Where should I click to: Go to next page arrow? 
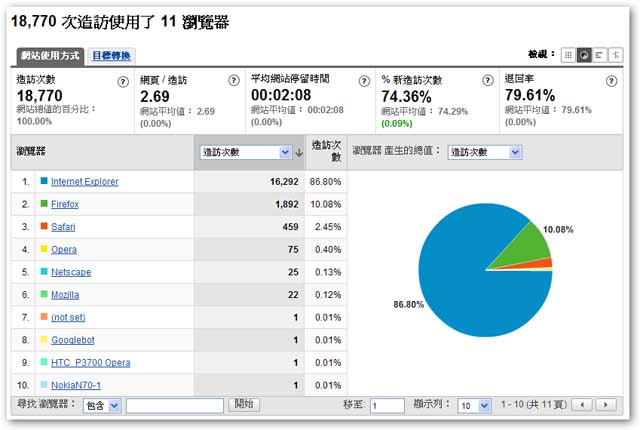(606, 405)
